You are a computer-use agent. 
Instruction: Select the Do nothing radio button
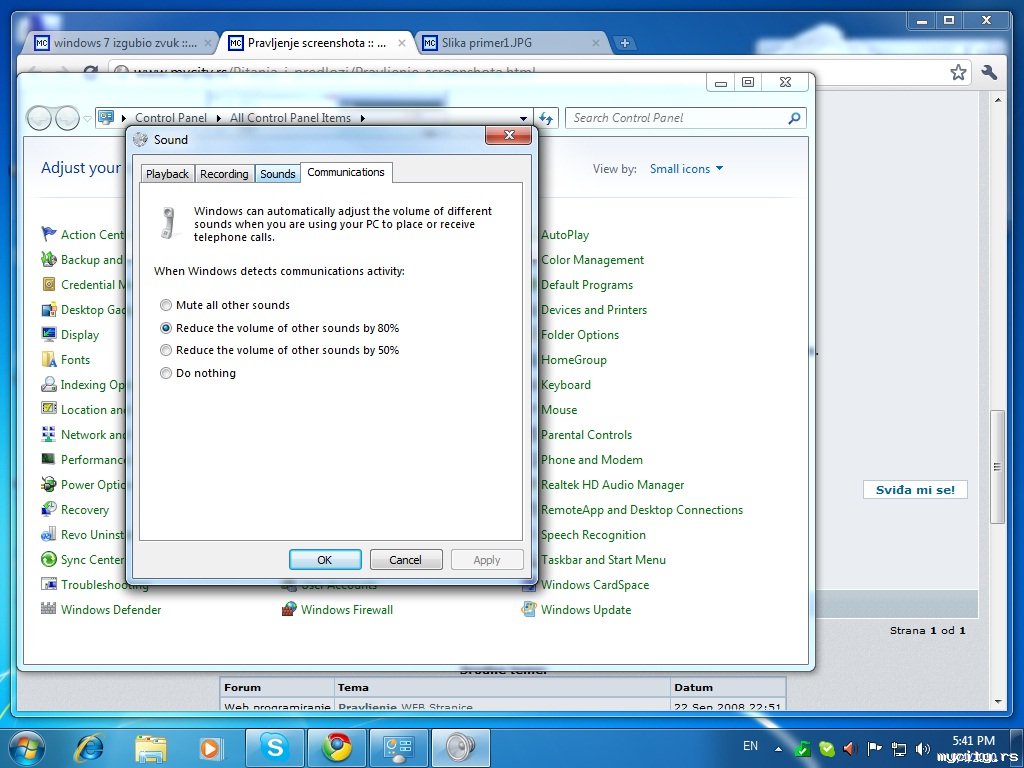pyautogui.click(x=166, y=374)
